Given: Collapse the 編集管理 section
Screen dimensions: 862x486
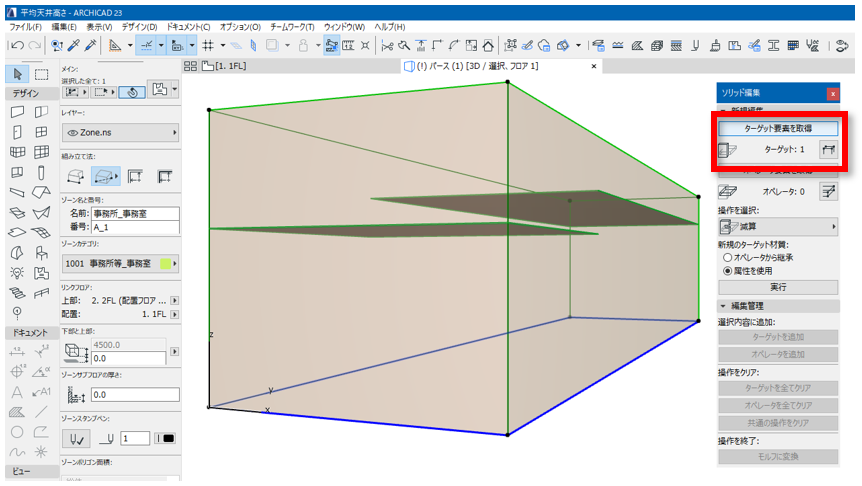Looking at the screenshot, I should coord(722,306).
